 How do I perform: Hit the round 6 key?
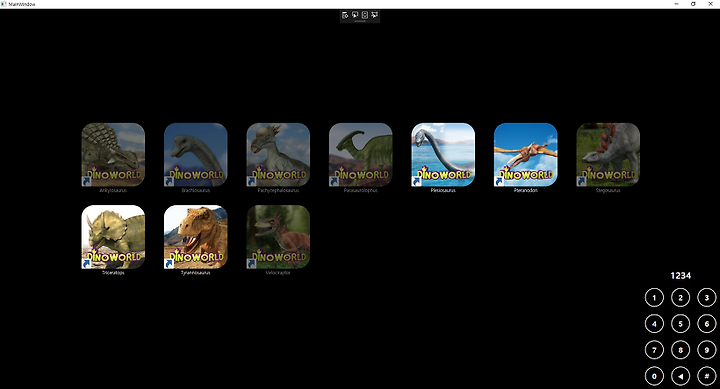[x=707, y=324]
